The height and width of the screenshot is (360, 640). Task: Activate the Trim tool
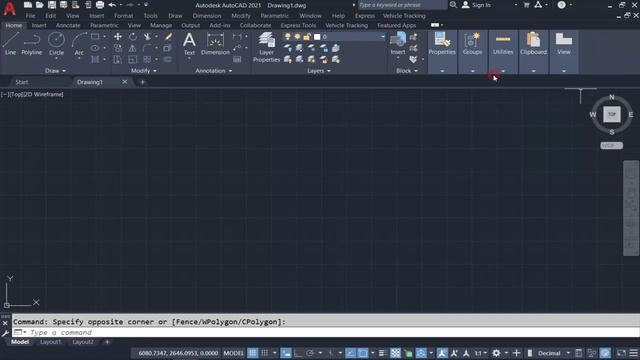point(147,36)
